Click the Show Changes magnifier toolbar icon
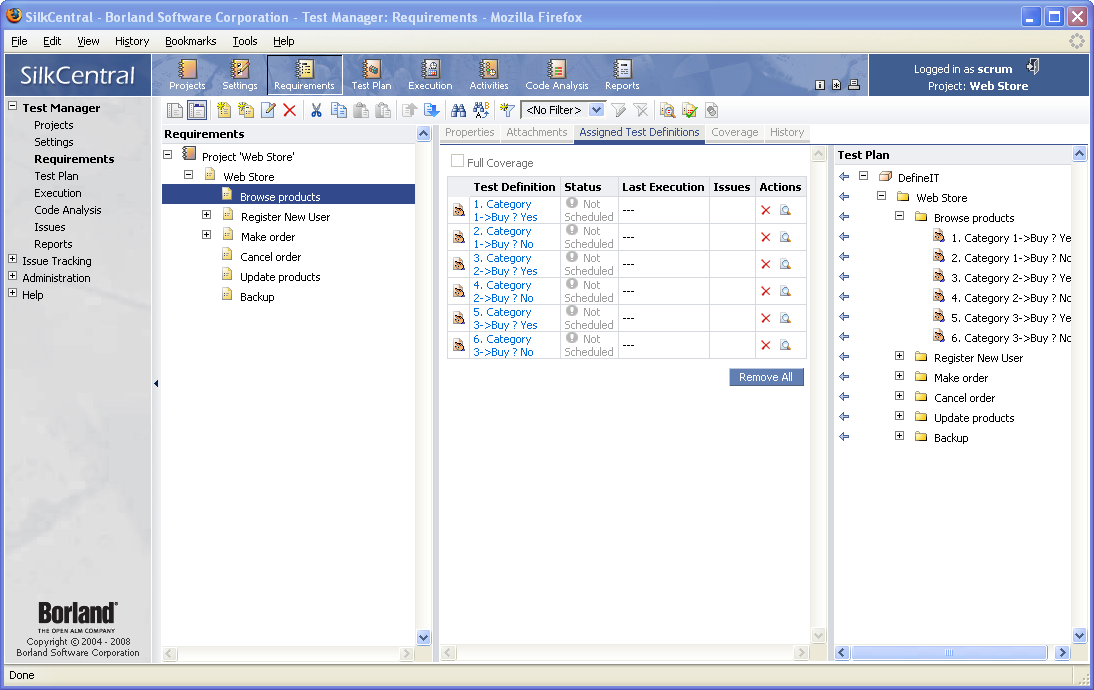The width and height of the screenshot is (1094, 690). 667,110
